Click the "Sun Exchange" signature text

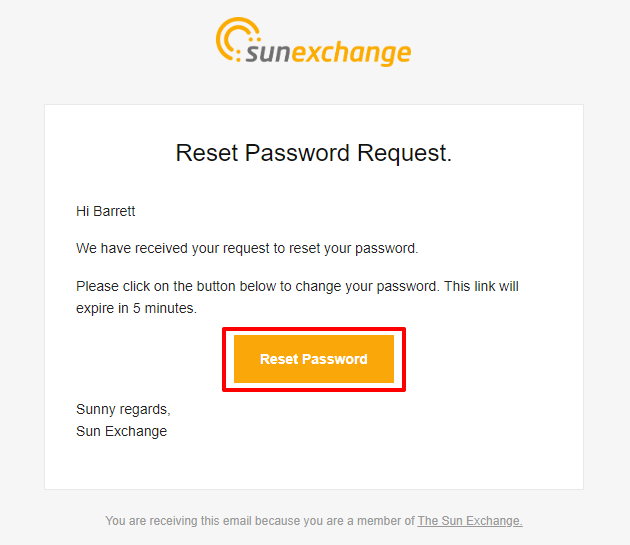(121, 431)
